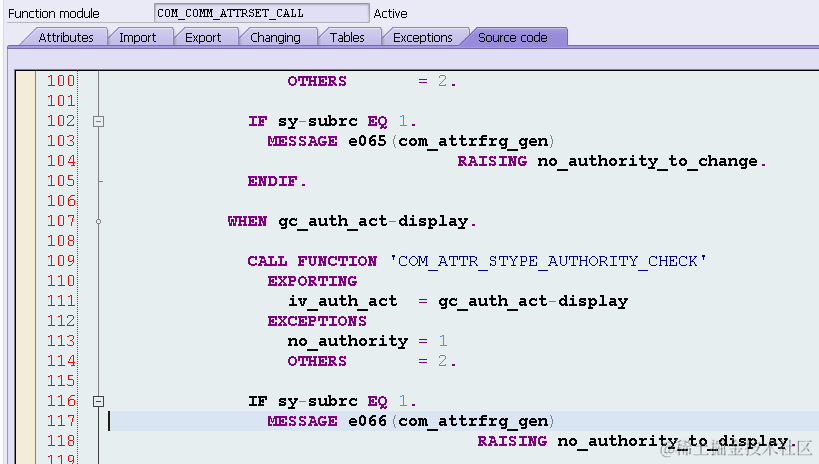Click line number 113

(61, 341)
